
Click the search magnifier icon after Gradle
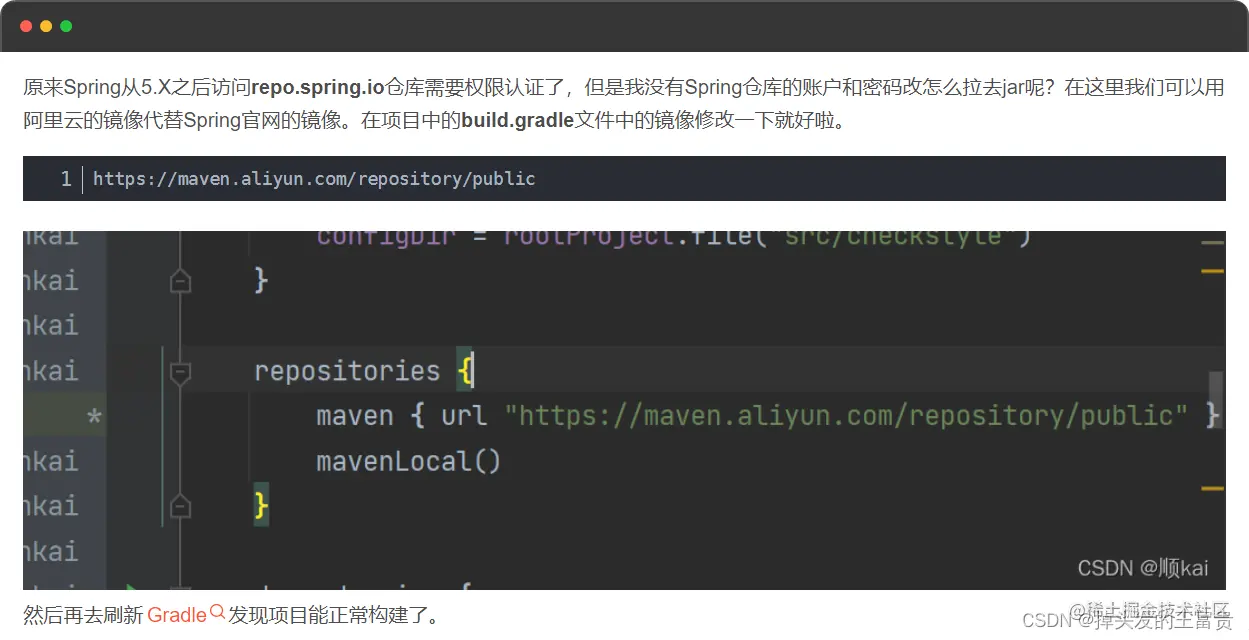click(x=217, y=613)
